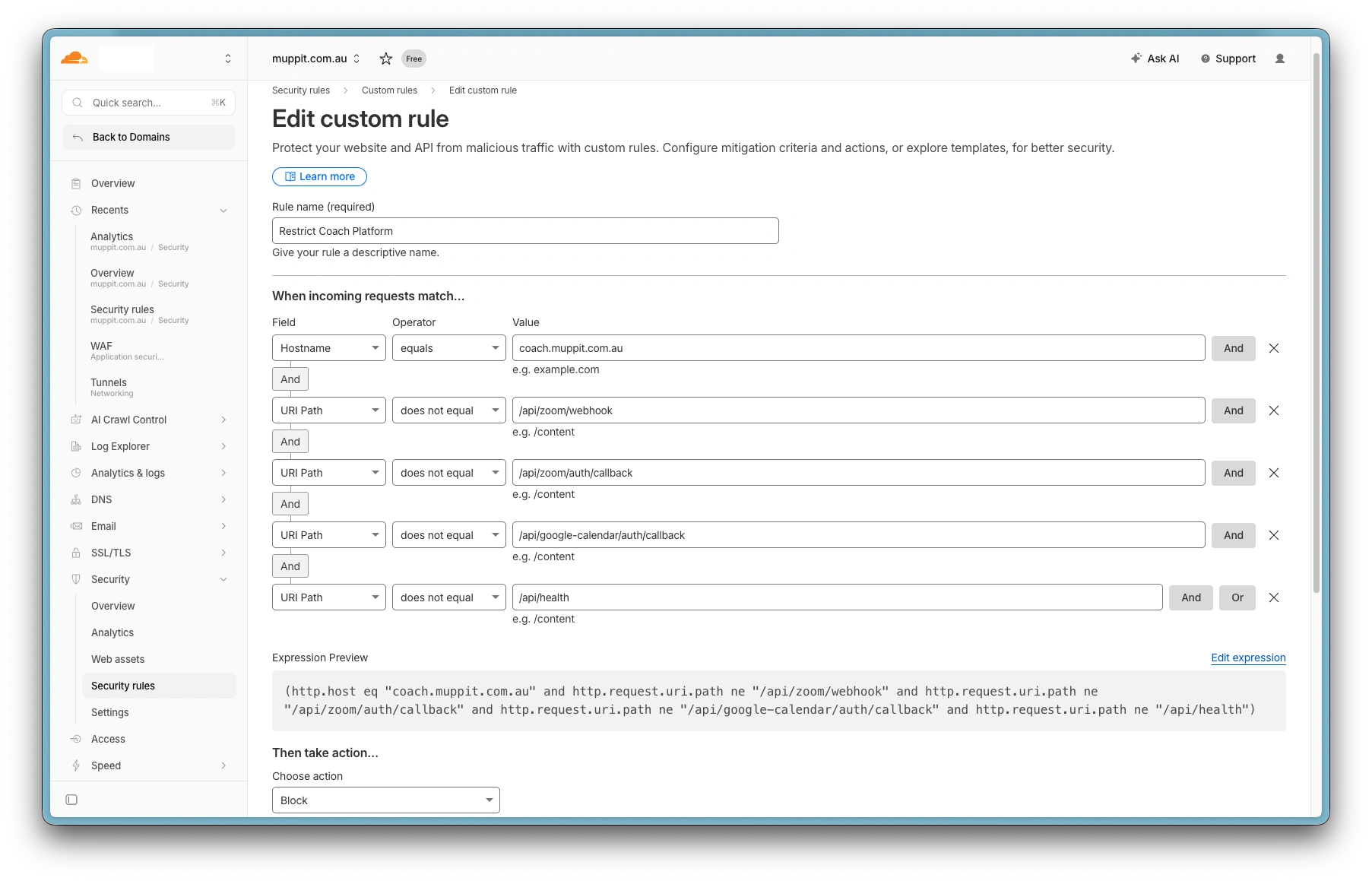The width and height of the screenshot is (1372, 881).
Task: Collapse sidebar using the bottom panel icon
Action: (x=71, y=800)
